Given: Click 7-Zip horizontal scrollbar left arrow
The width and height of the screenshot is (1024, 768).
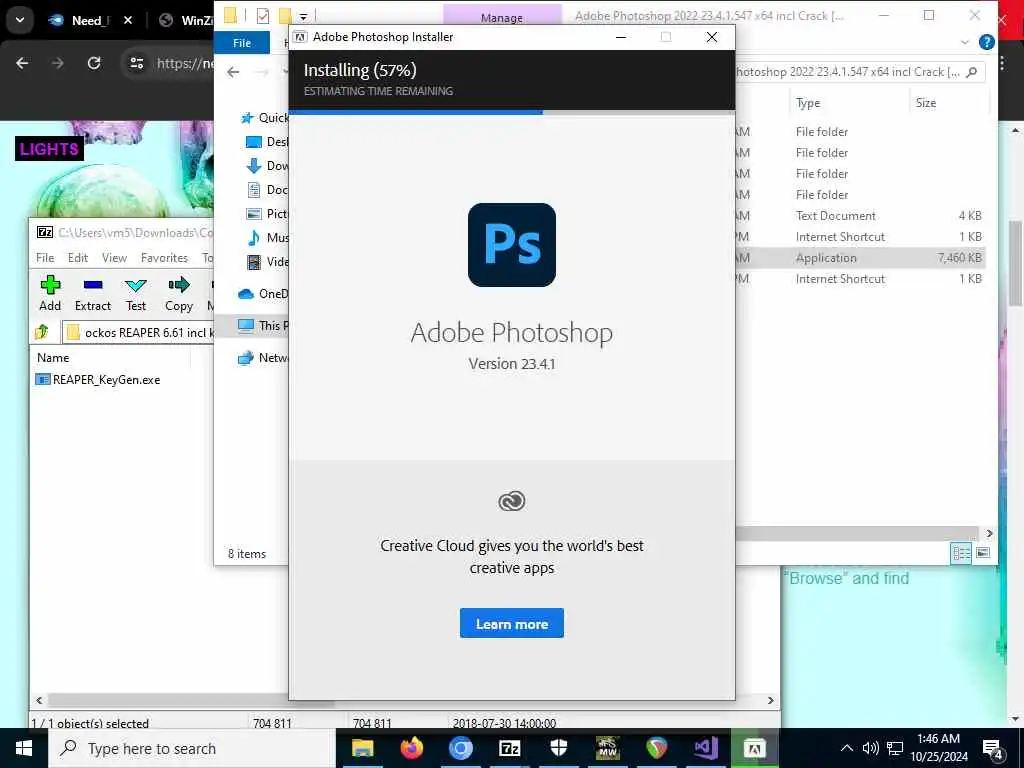Looking at the screenshot, I should pyautogui.click(x=39, y=700).
